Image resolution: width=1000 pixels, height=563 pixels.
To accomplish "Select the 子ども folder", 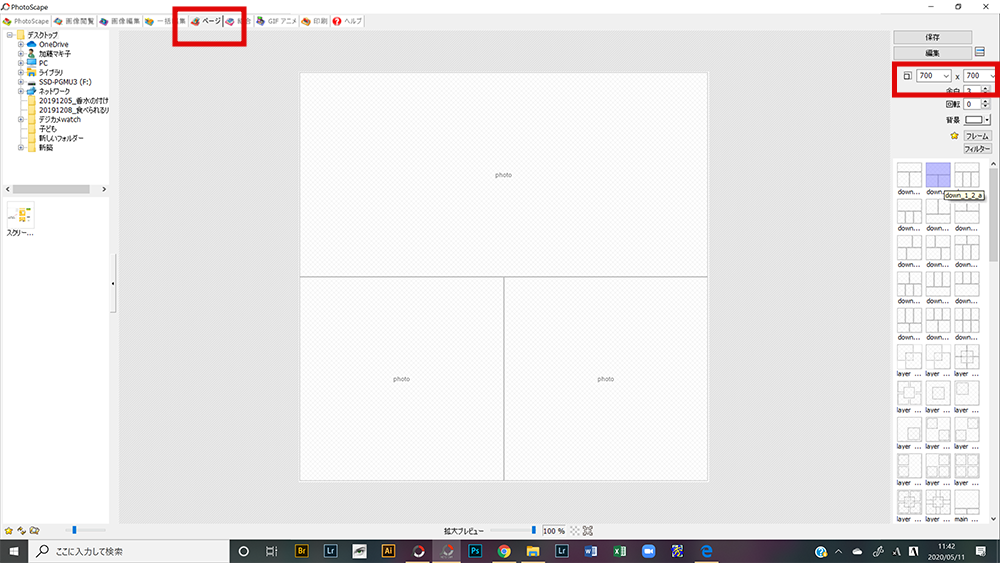I will pyautogui.click(x=47, y=129).
